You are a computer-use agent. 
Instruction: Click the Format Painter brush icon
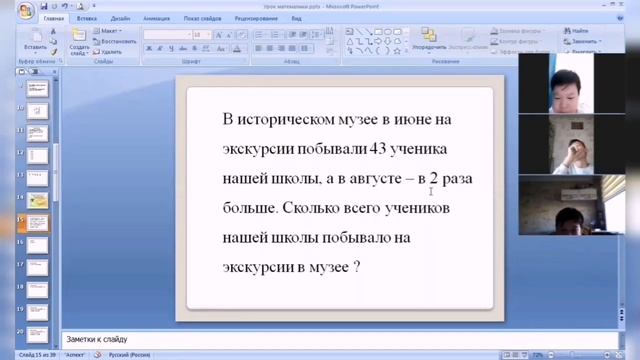[53, 52]
